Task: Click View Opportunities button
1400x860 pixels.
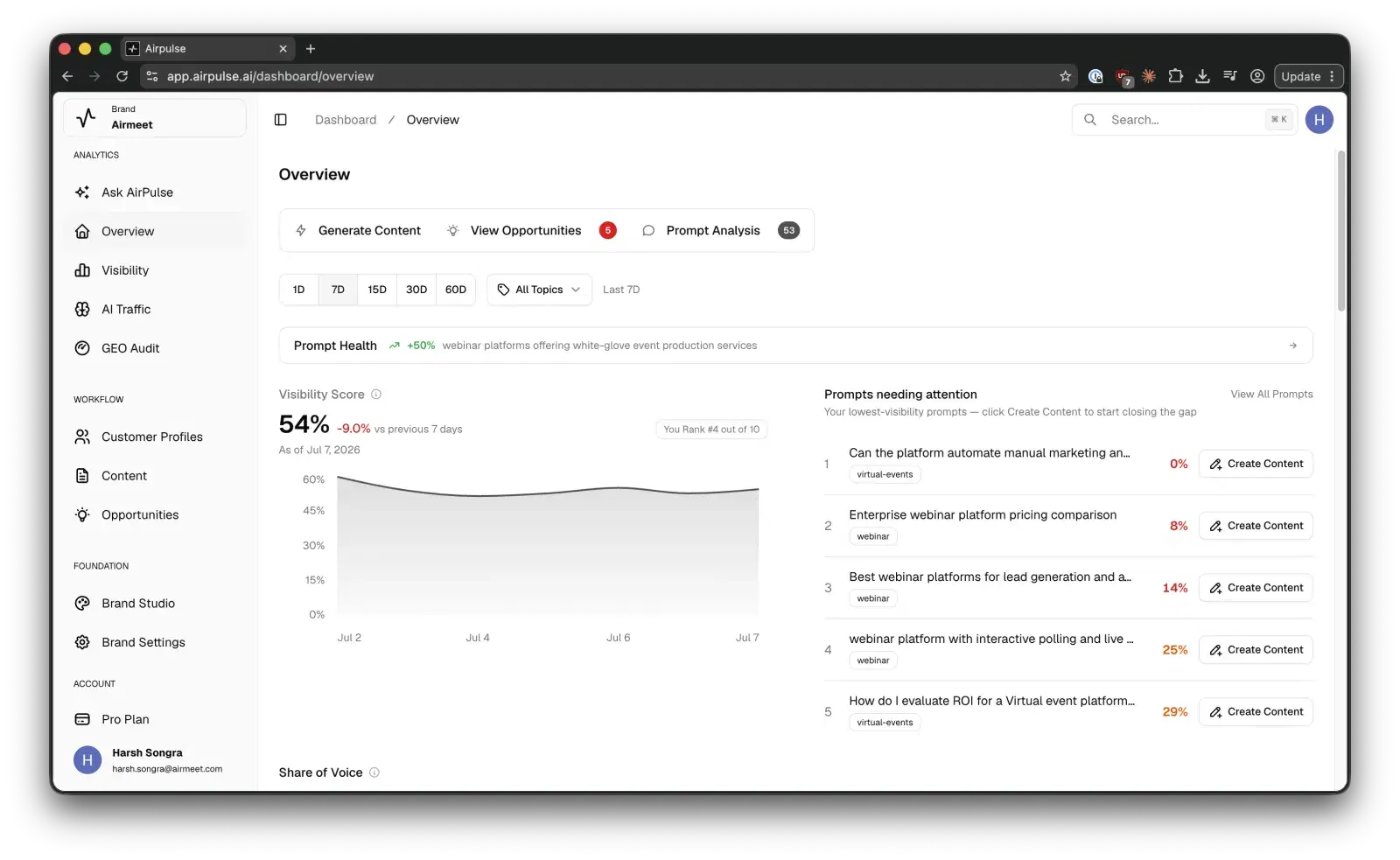Action: point(532,231)
